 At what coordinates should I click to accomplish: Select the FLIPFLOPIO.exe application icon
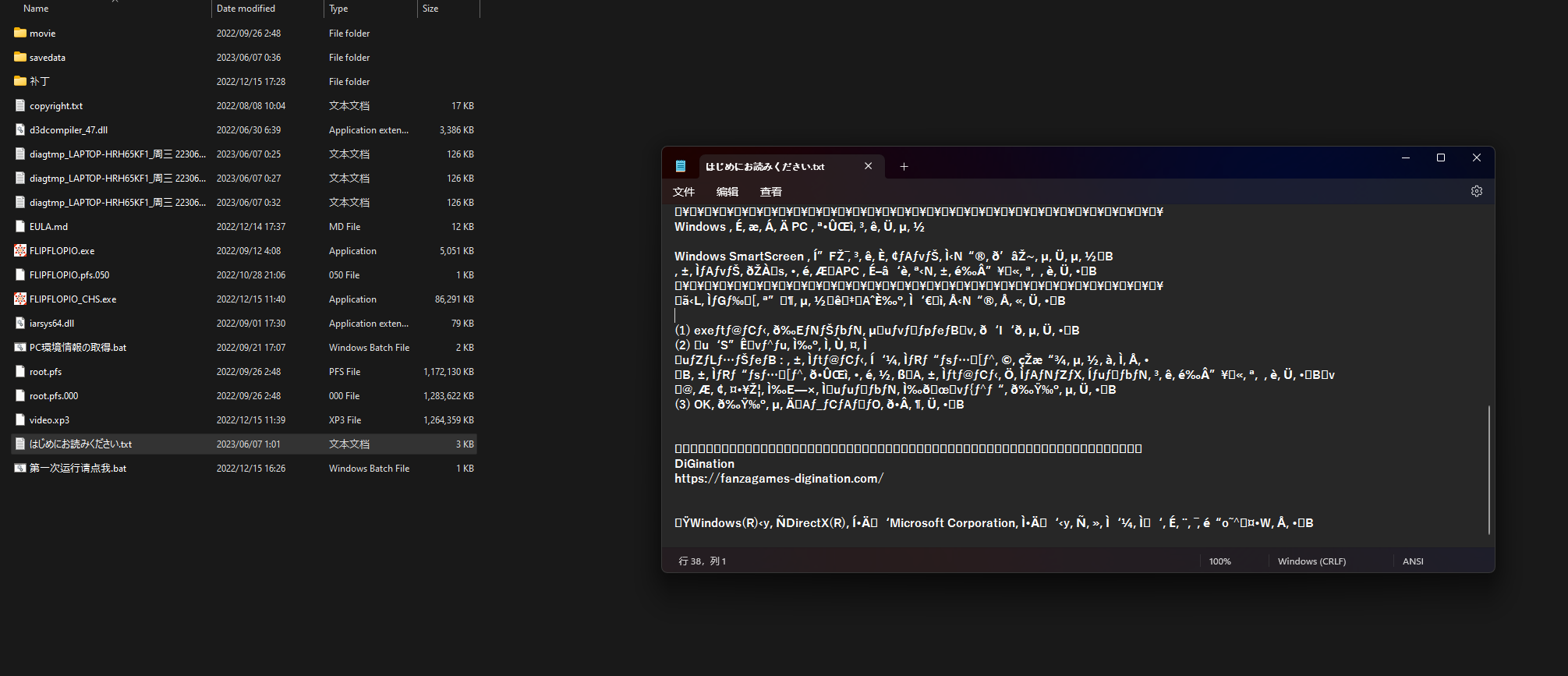coord(20,251)
